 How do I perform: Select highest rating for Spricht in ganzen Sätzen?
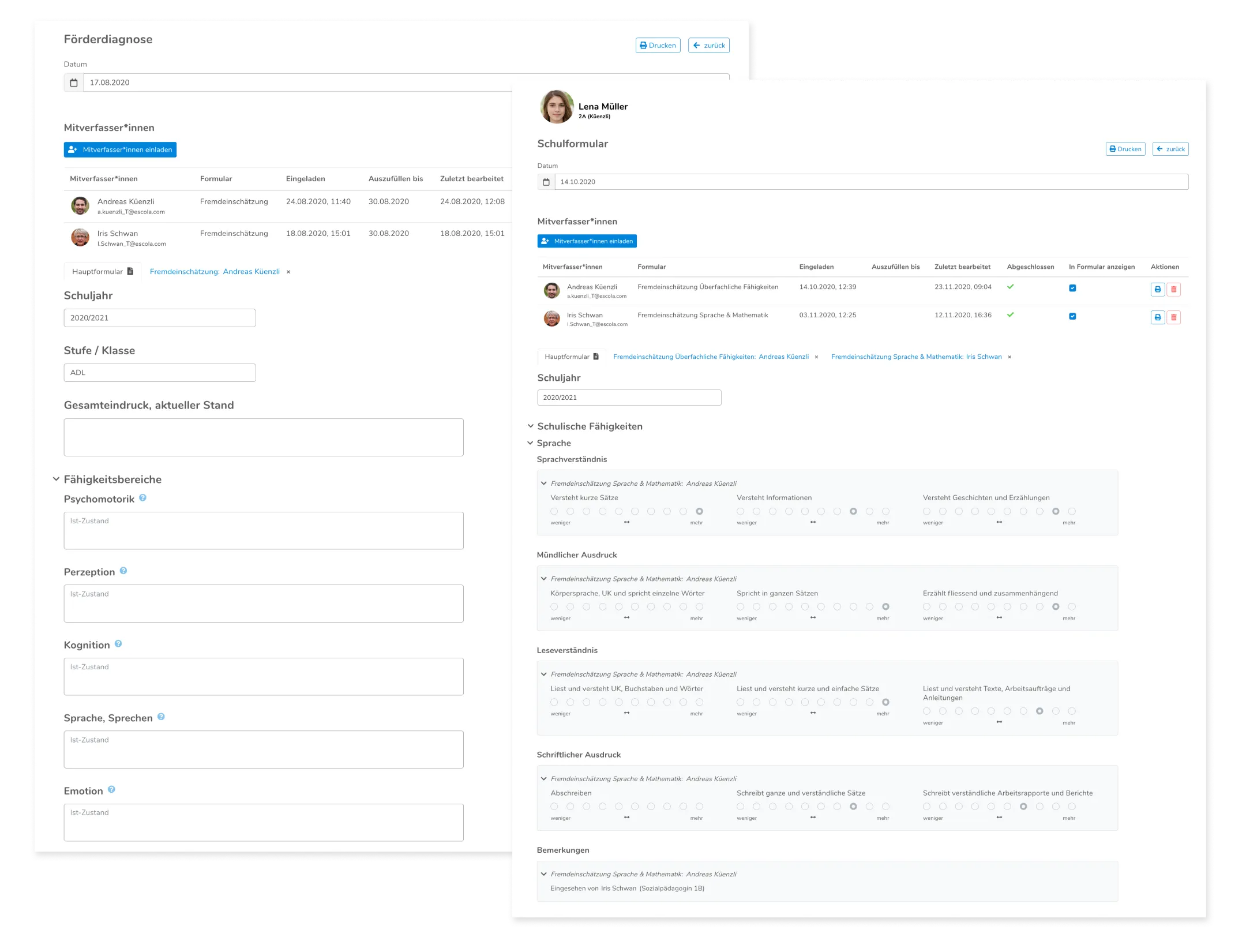pyautogui.click(x=885, y=606)
